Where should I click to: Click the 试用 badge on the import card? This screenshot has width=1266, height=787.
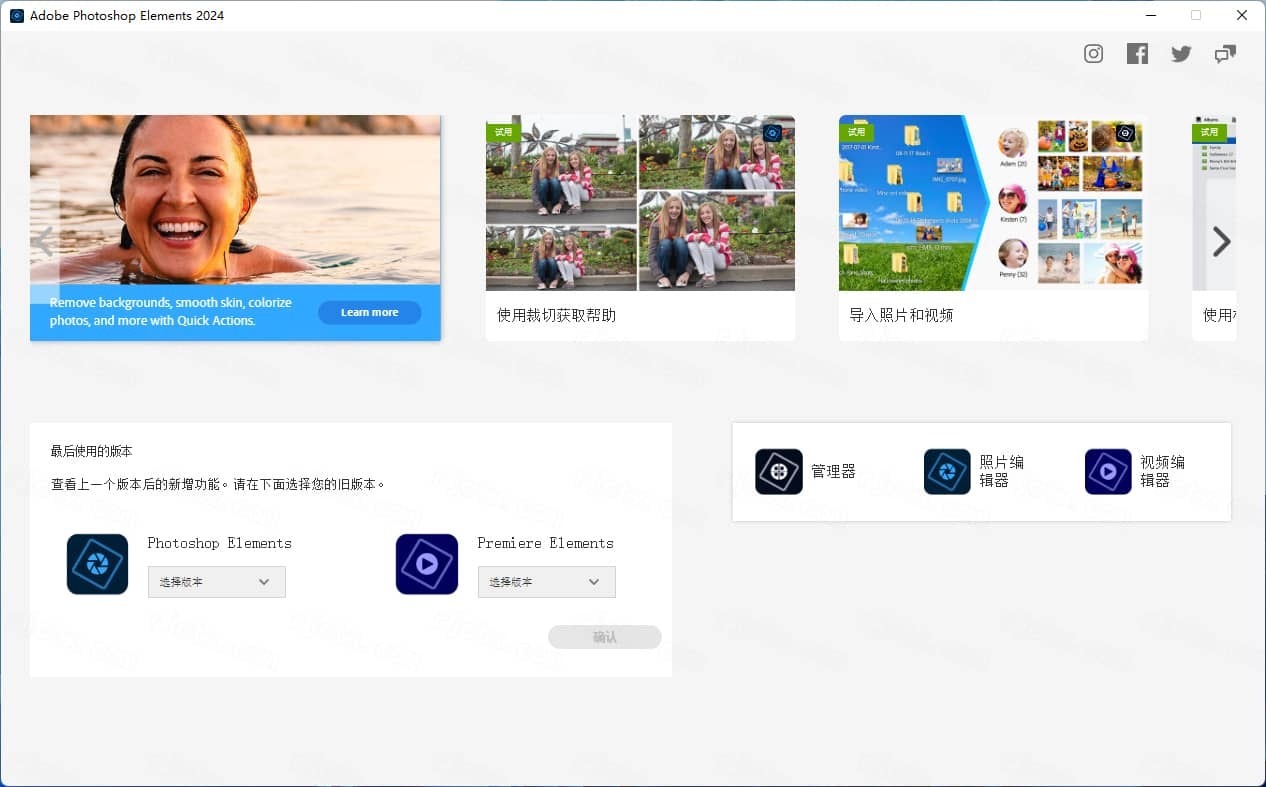coord(856,132)
